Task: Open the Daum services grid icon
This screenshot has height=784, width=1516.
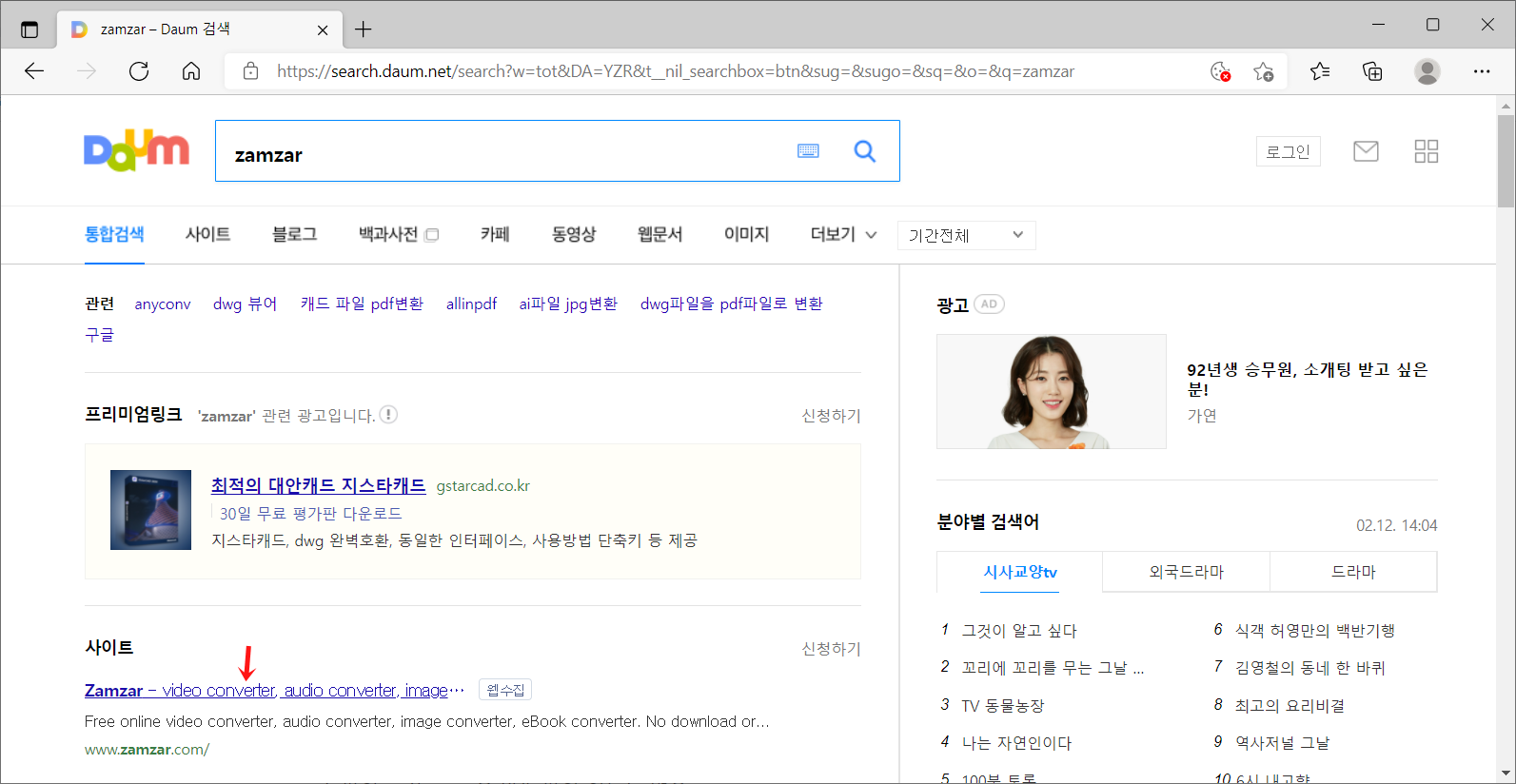Action: coord(1427,151)
